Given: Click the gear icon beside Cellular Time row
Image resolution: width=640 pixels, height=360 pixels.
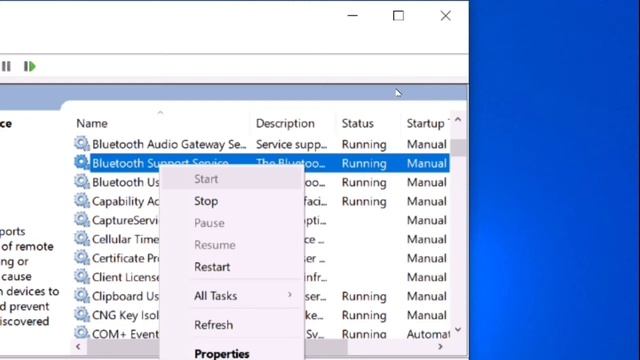Looking at the screenshot, I should [82, 238].
